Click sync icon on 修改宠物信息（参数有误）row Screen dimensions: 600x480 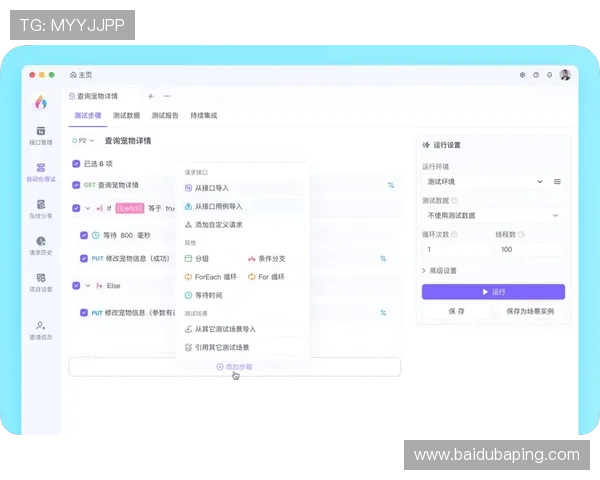pos(383,313)
